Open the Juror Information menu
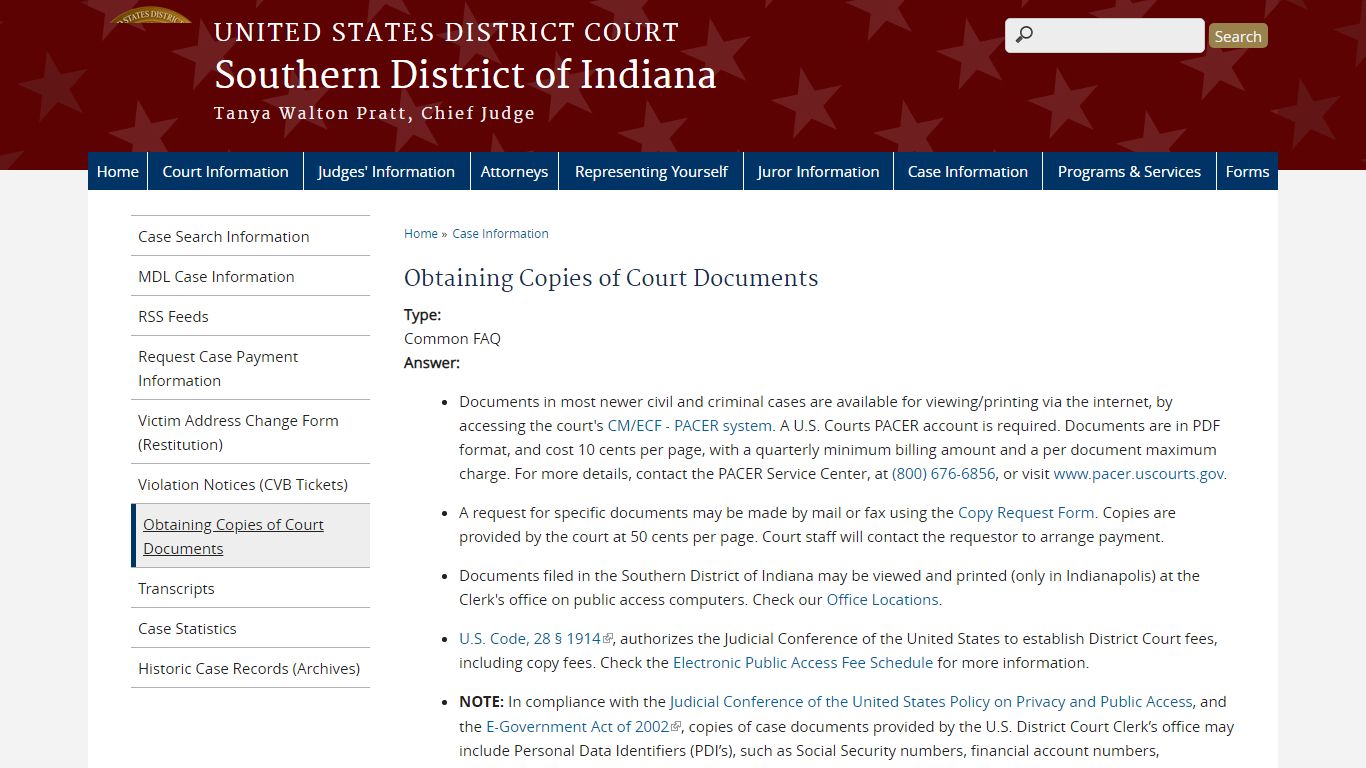Image resolution: width=1366 pixels, height=768 pixels. pos(818,171)
